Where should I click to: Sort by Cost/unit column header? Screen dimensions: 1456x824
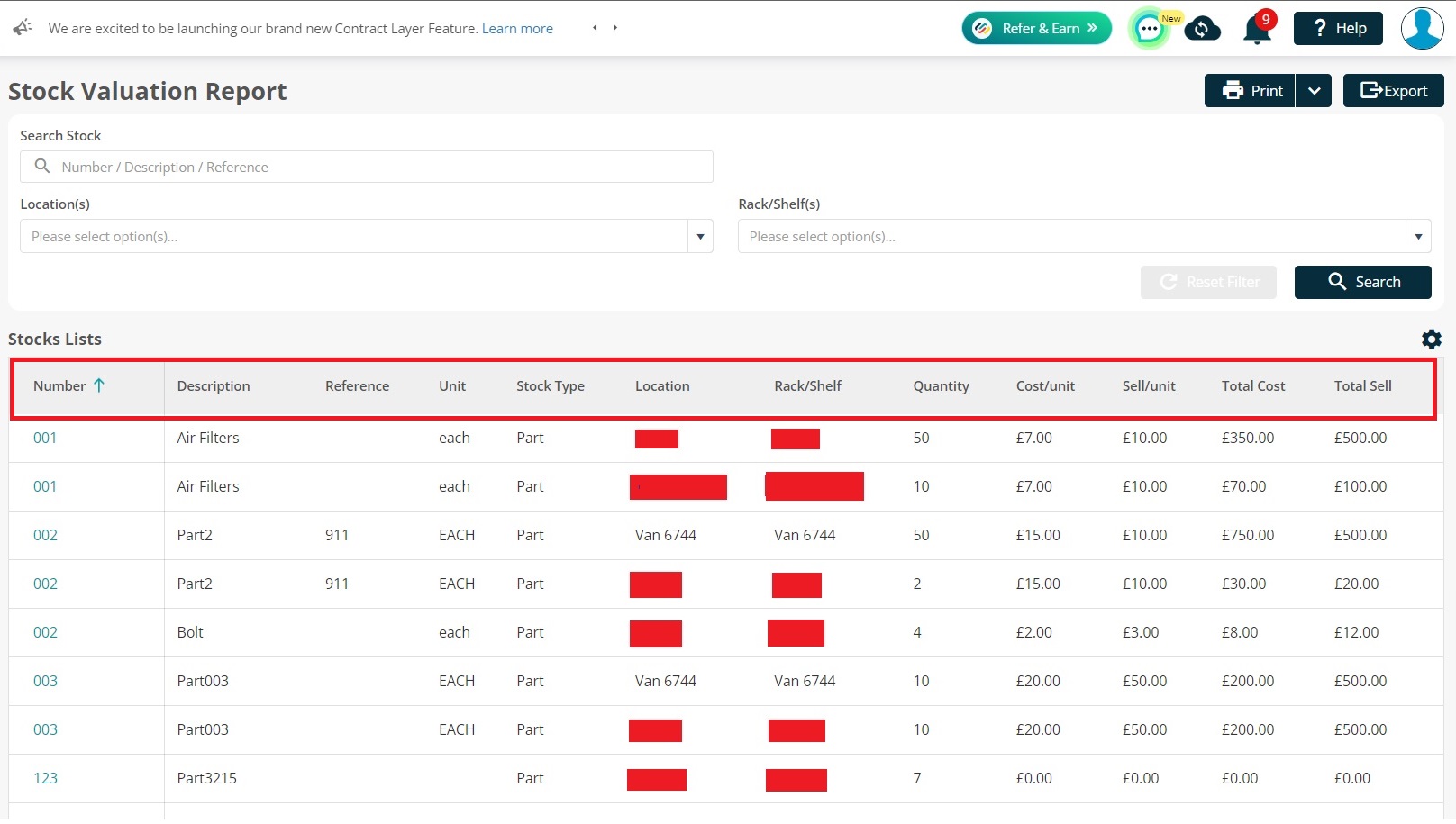(1045, 385)
